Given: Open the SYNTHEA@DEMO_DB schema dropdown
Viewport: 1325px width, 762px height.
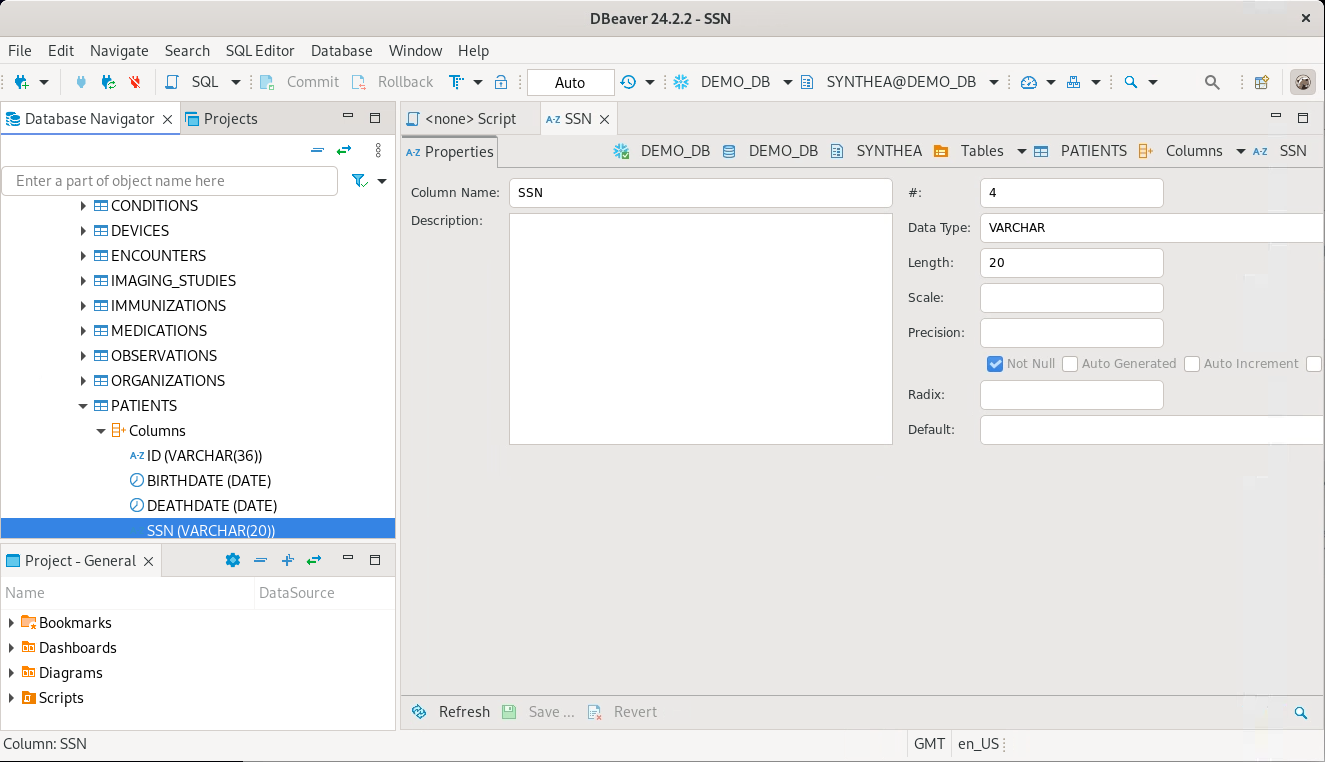Looking at the screenshot, I should [993, 82].
